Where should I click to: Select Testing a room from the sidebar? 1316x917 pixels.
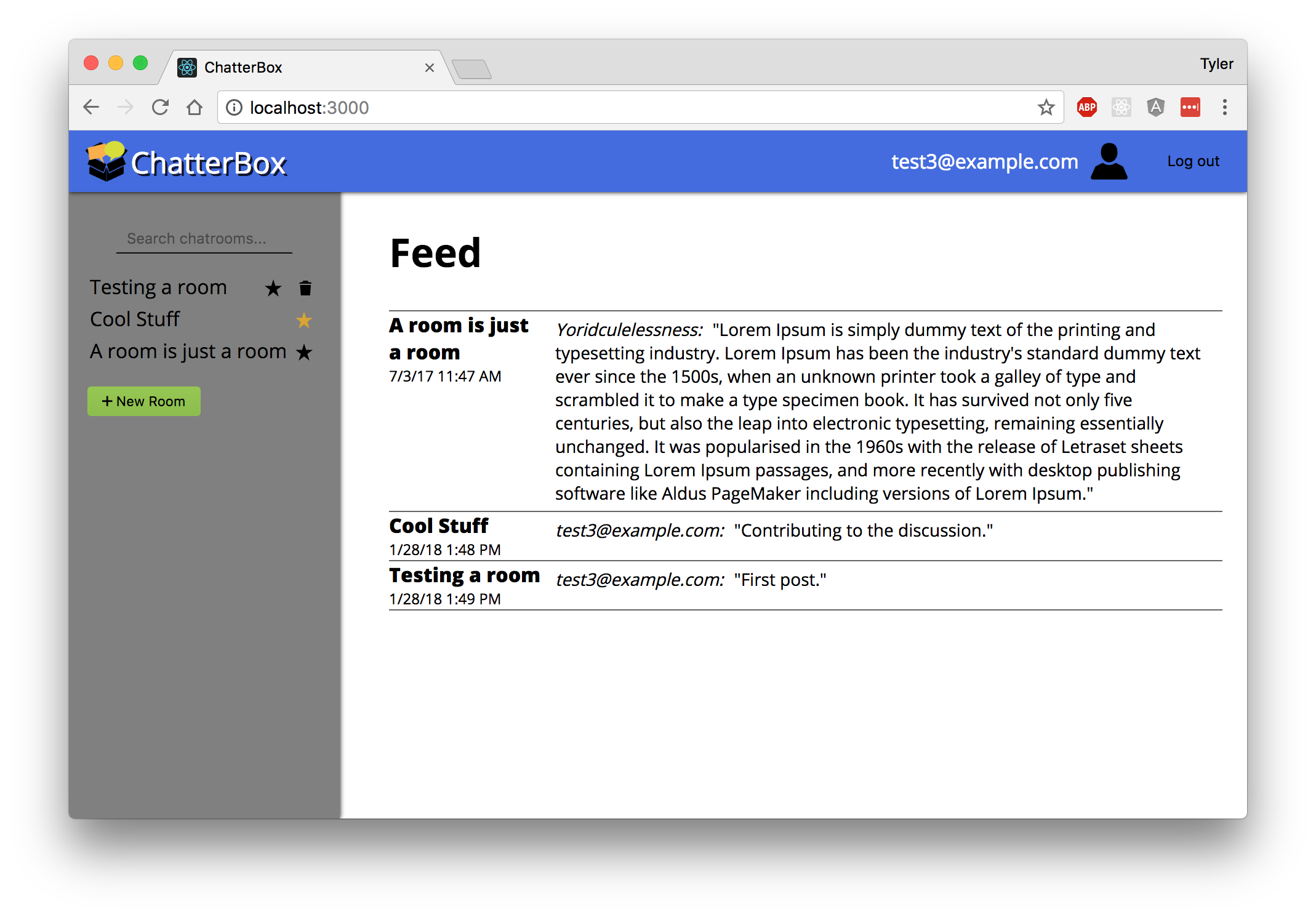(x=158, y=287)
